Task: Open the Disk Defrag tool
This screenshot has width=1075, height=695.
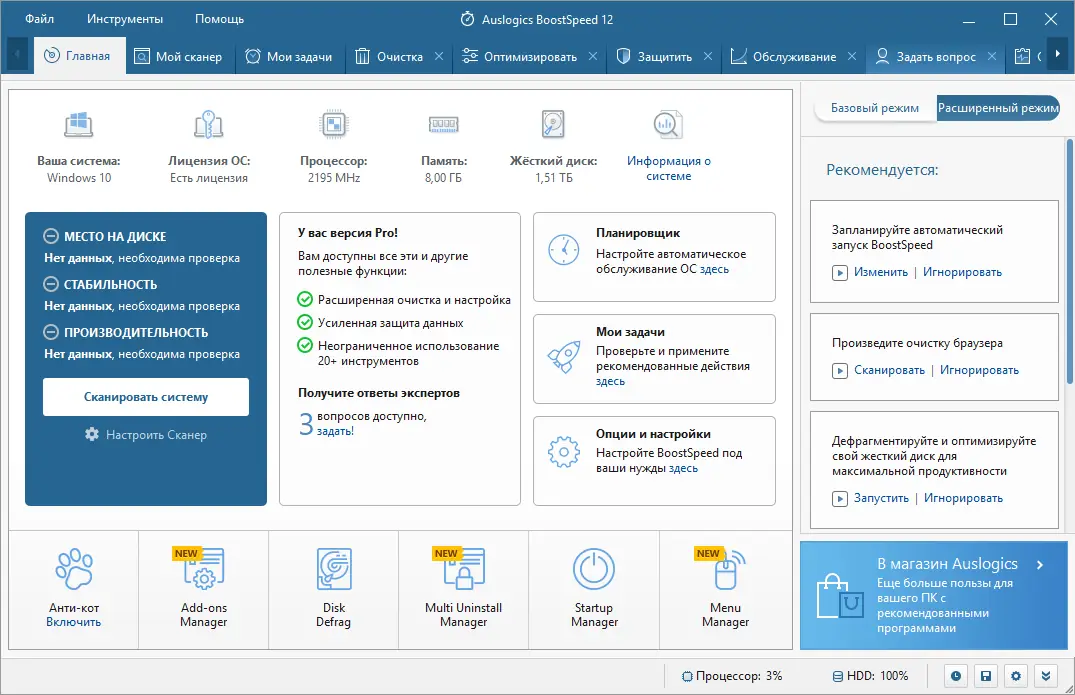Action: (x=333, y=590)
